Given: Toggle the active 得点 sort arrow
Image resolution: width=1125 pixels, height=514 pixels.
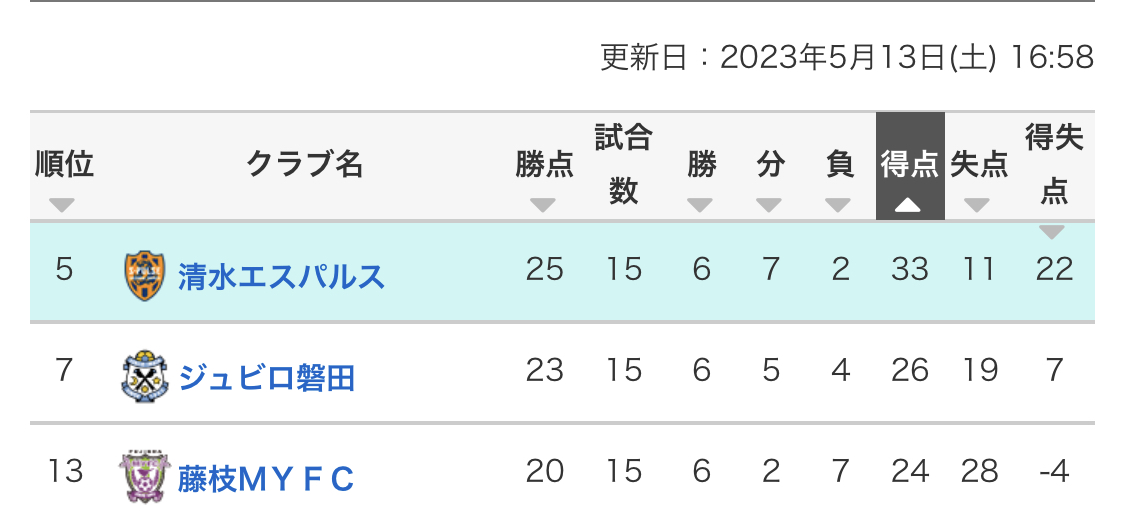Looking at the screenshot, I should pyautogui.click(x=908, y=206).
